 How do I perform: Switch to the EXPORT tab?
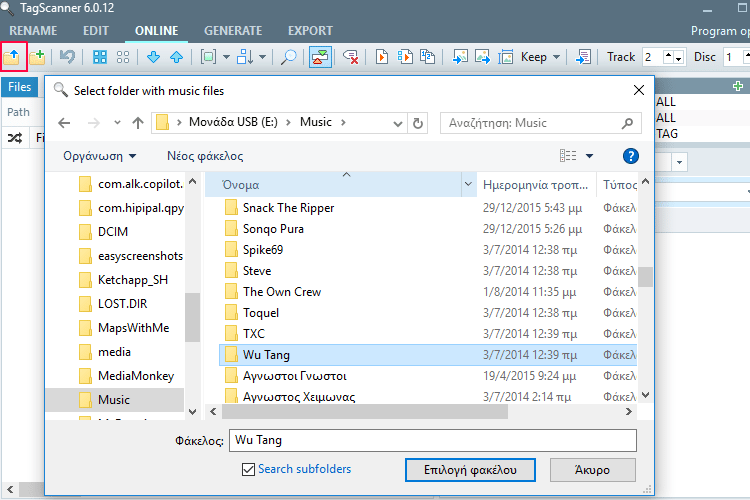pos(310,31)
